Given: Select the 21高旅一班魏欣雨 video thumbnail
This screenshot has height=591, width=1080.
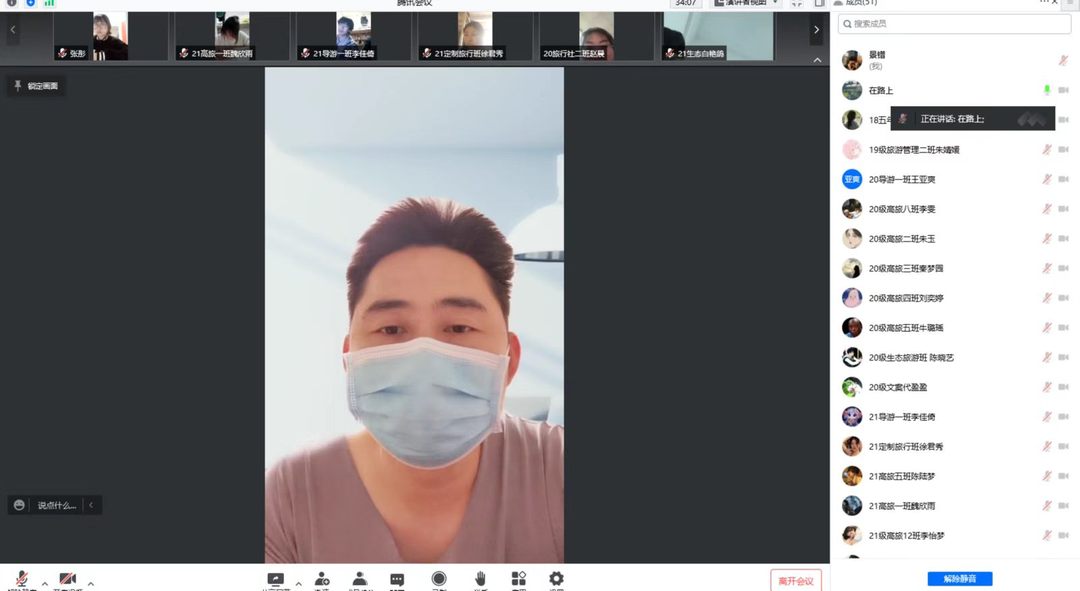Looking at the screenshot, I should coord(232,36).
